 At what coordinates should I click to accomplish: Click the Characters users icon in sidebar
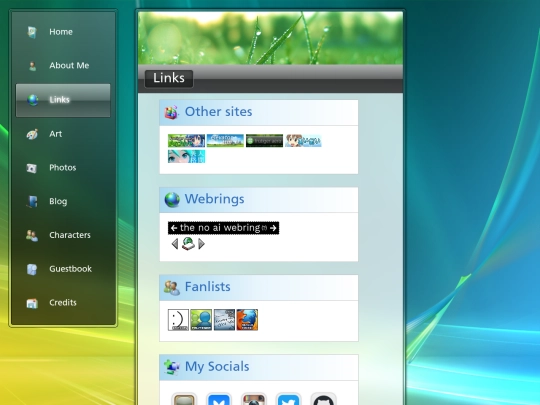(32, 235)
